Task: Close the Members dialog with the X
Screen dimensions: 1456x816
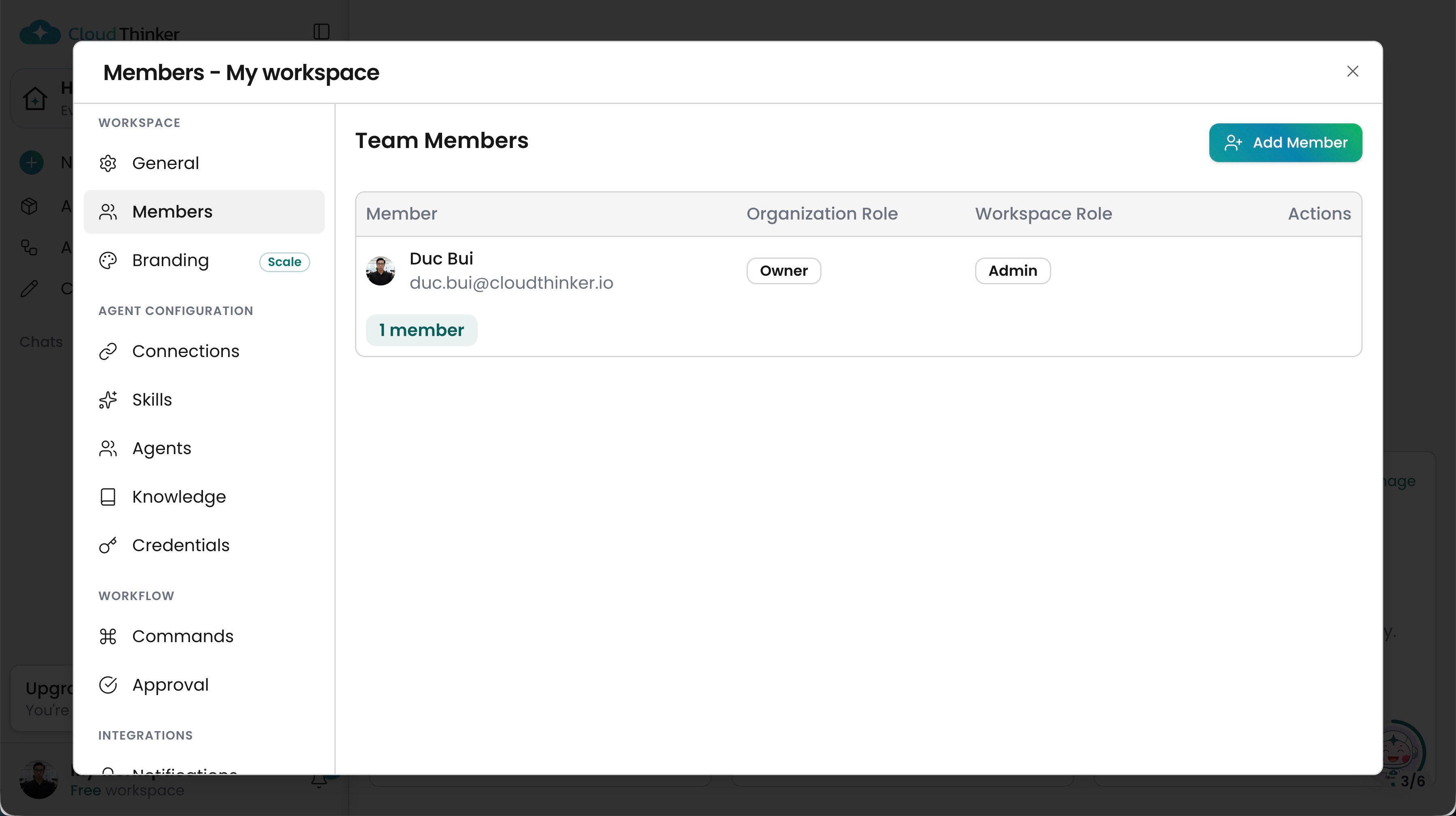Action: [1352, 71]
